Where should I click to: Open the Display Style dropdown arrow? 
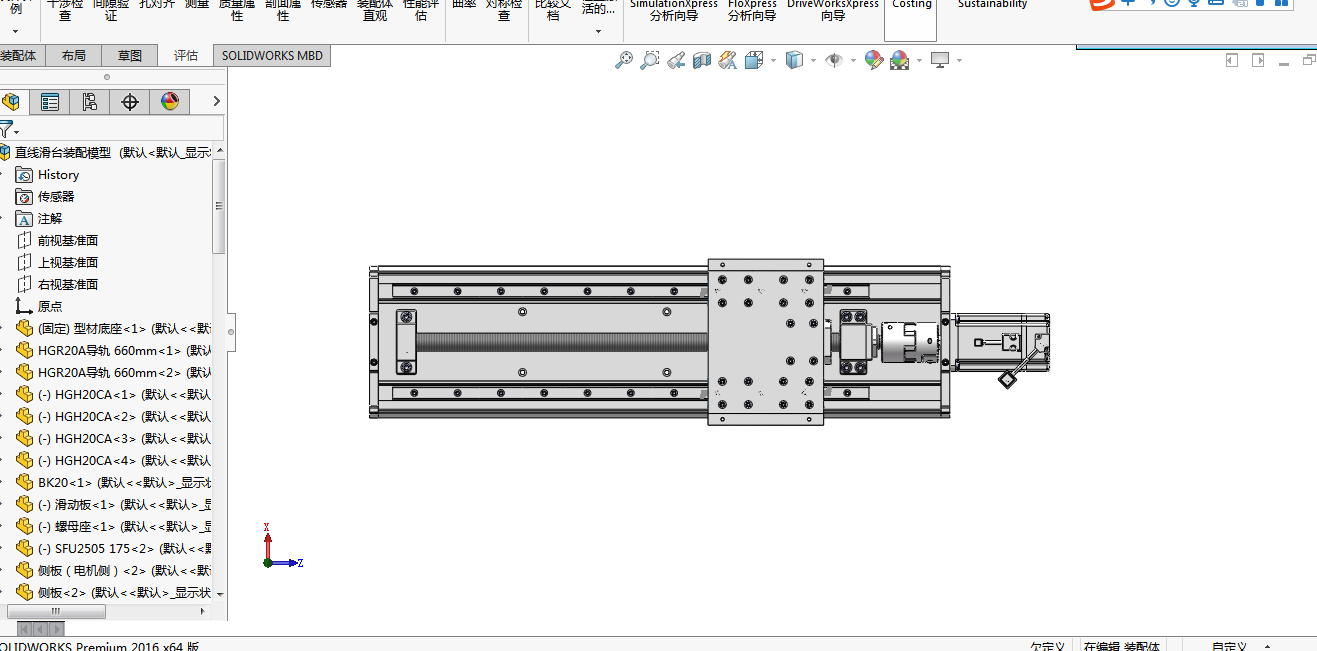pos(813,61)
